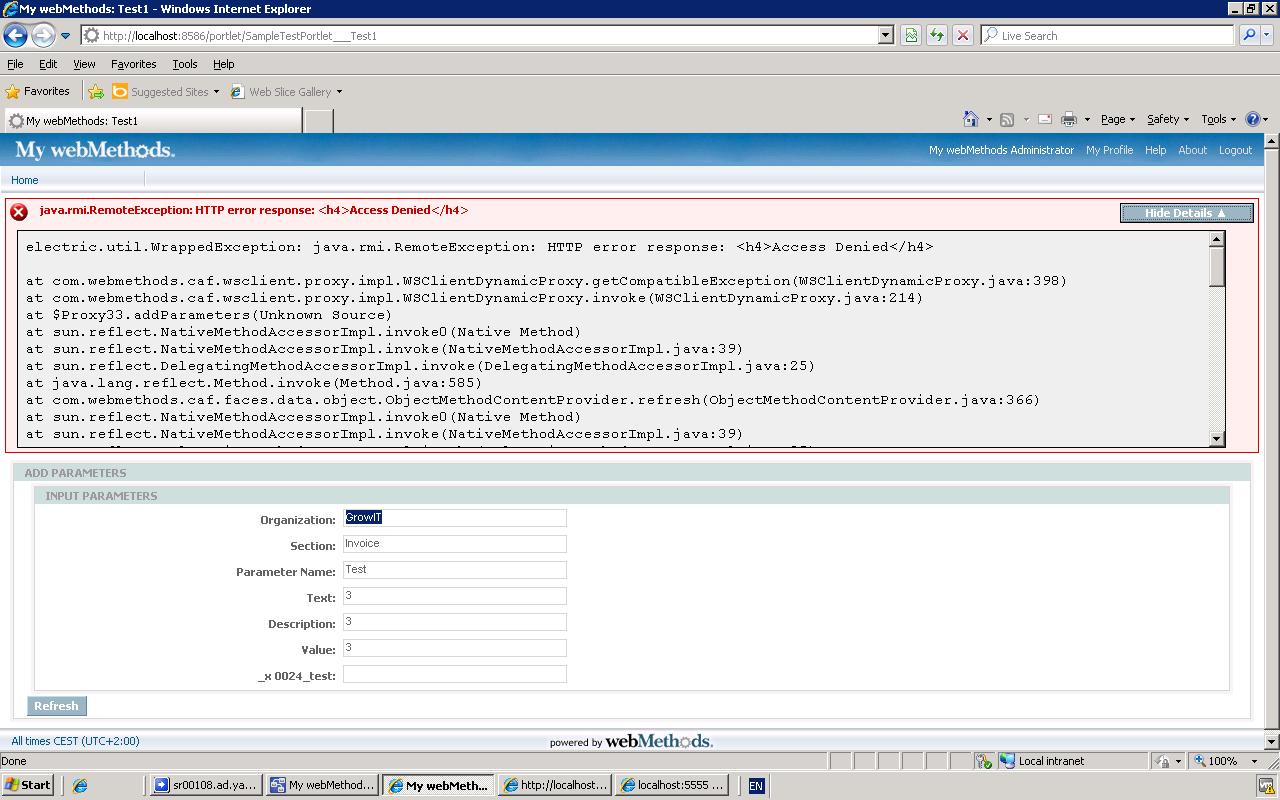Start search with the magnifier button
This screenshot has width=1280, height=800.
(x=1249, y=35)
